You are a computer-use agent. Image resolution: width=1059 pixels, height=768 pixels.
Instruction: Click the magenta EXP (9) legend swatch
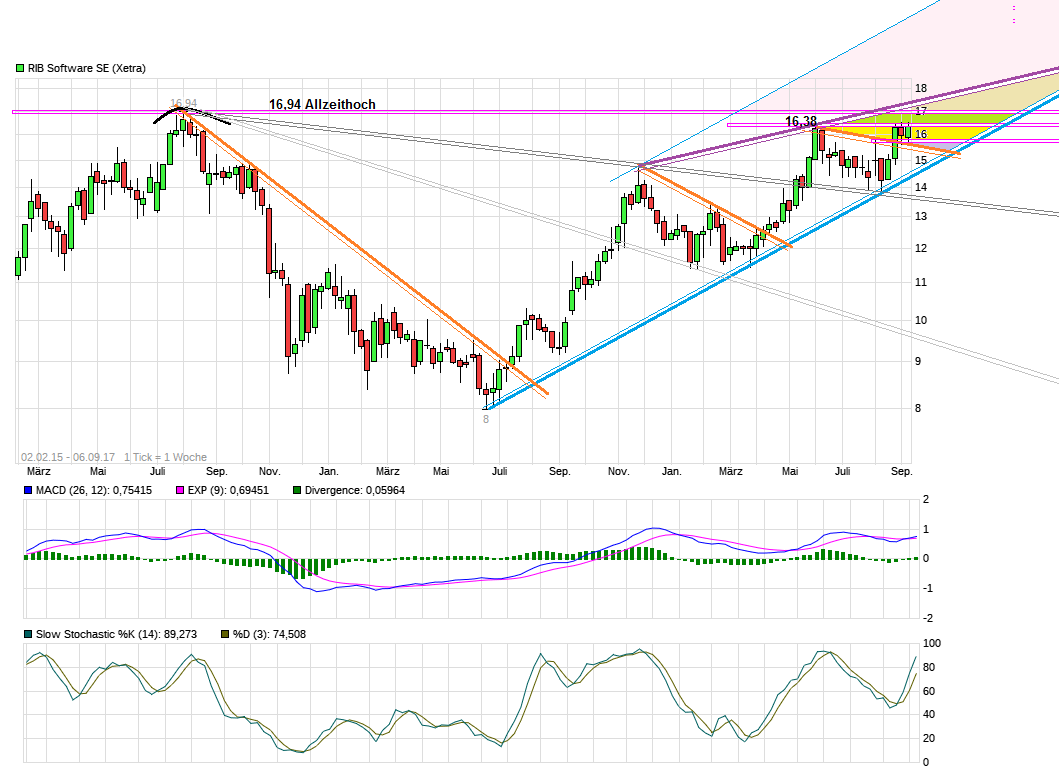pos(180,490)
